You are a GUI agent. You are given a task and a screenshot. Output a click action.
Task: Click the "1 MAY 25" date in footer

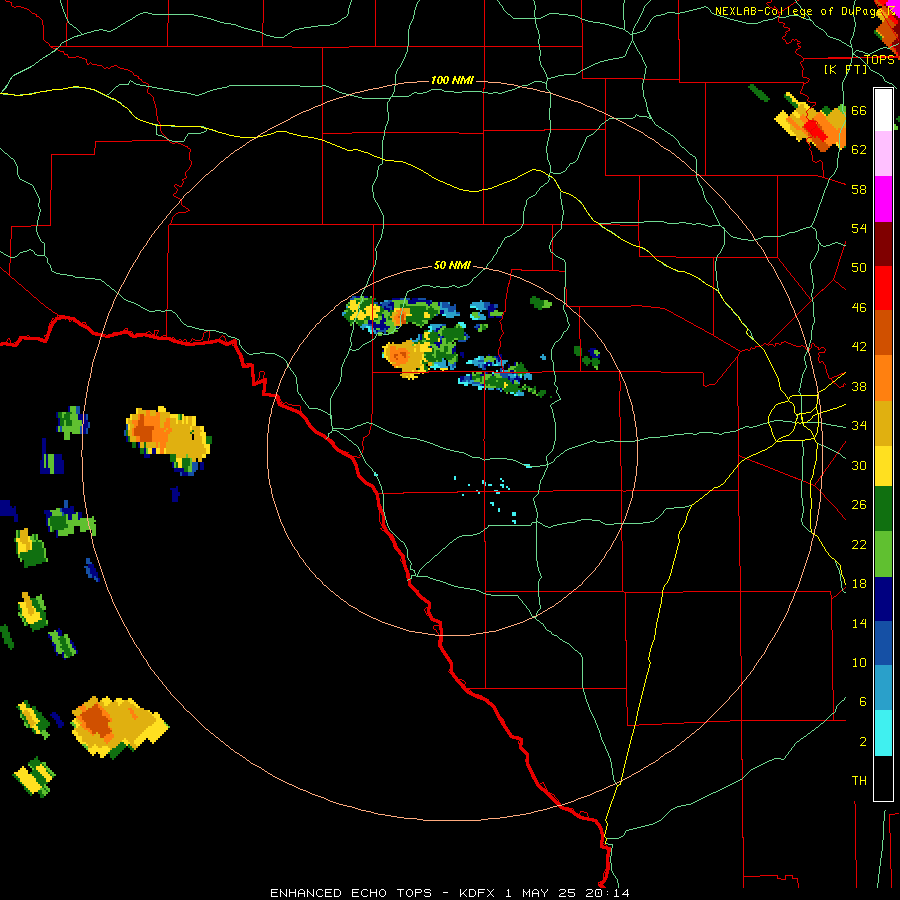541,893
